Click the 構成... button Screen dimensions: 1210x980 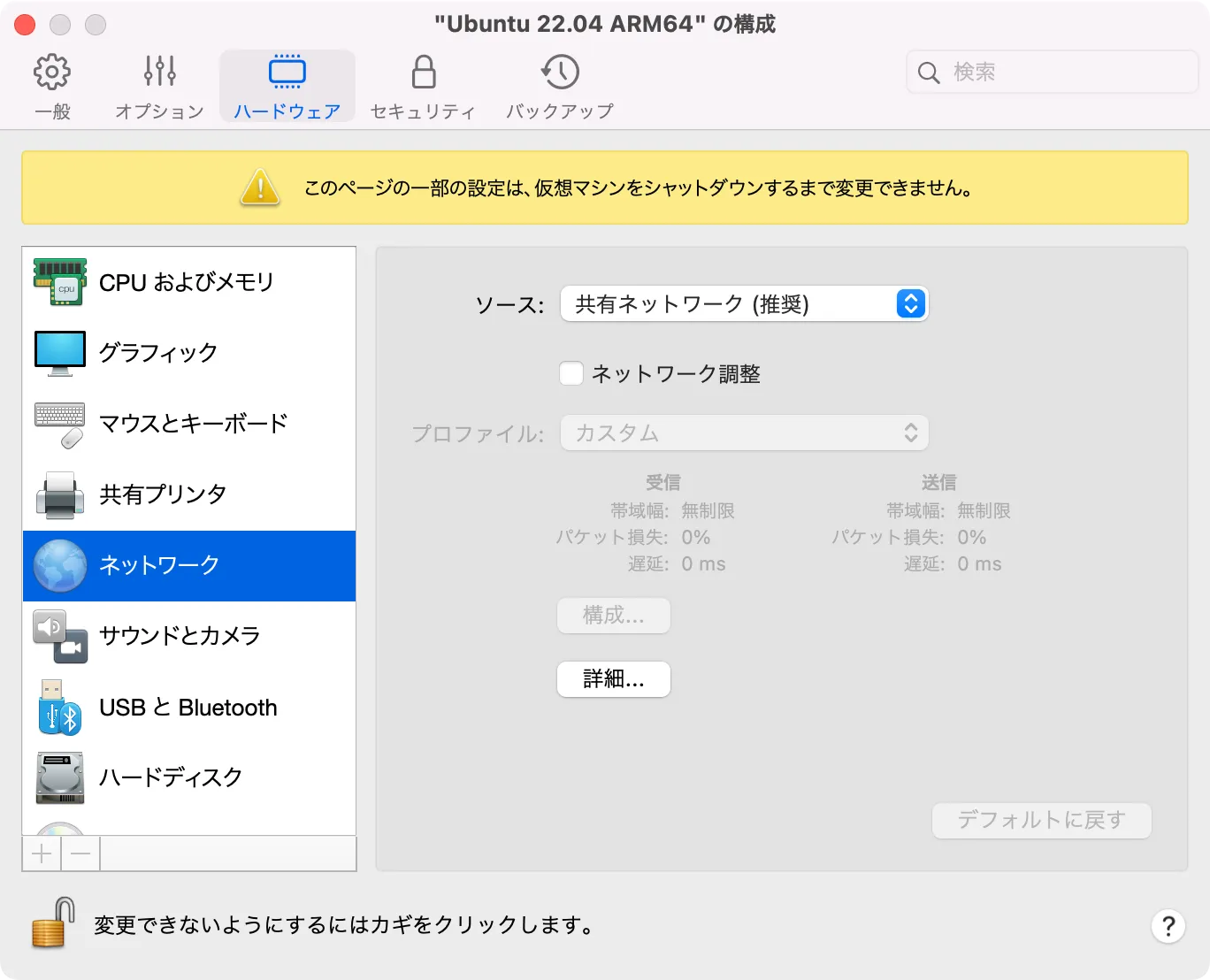(x=614, y=616)
